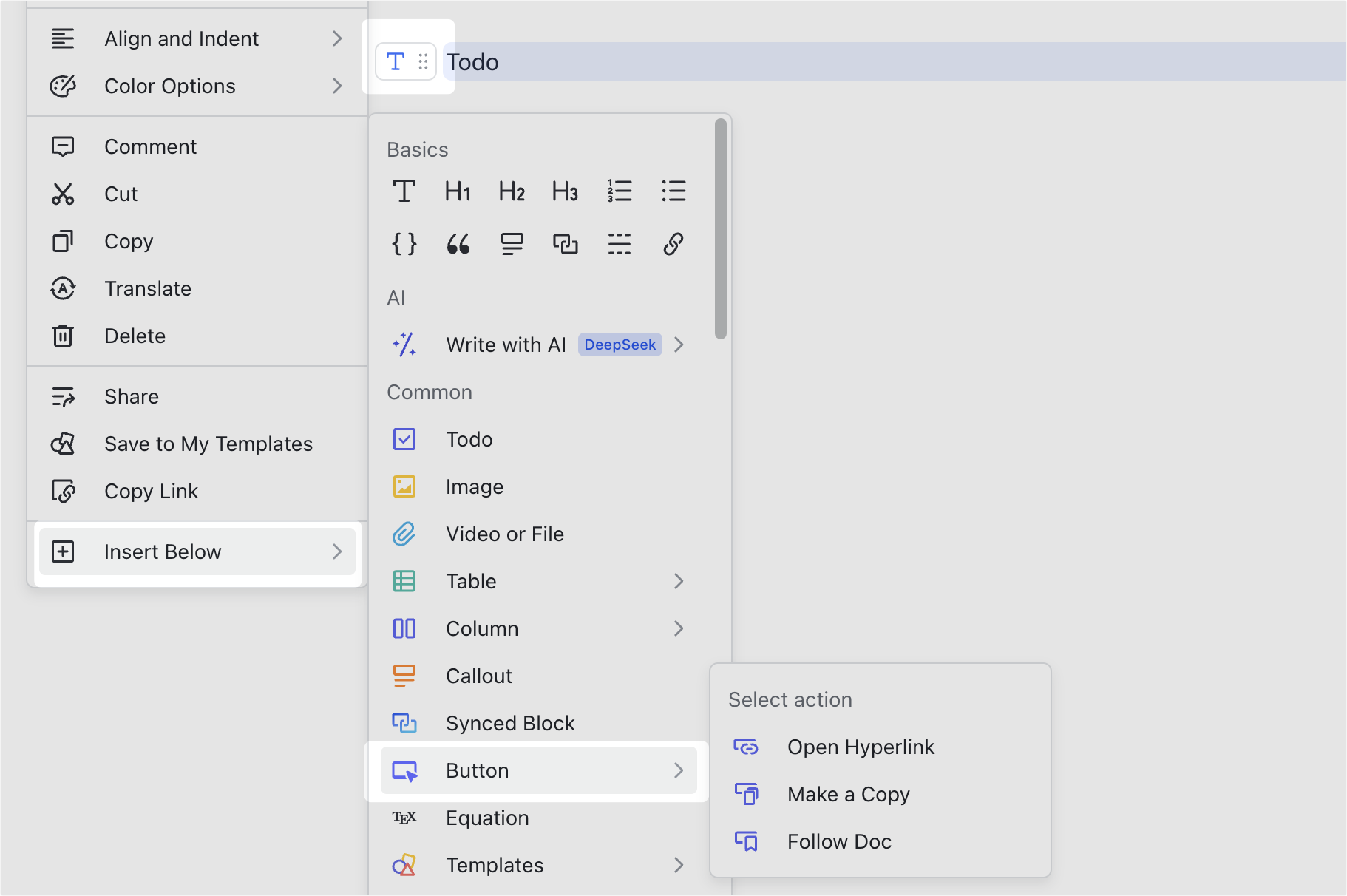Select Copy from the context menu

tap(197, 241)
